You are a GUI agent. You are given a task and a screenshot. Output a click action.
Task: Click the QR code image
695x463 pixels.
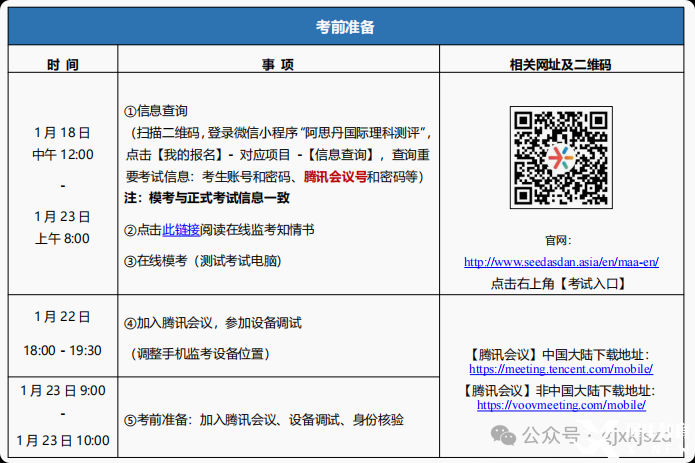(x=561, y=157)
